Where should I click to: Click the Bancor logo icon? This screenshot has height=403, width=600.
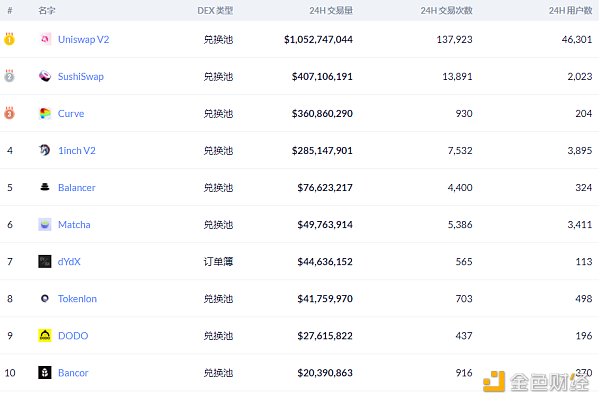coord(45,373)
